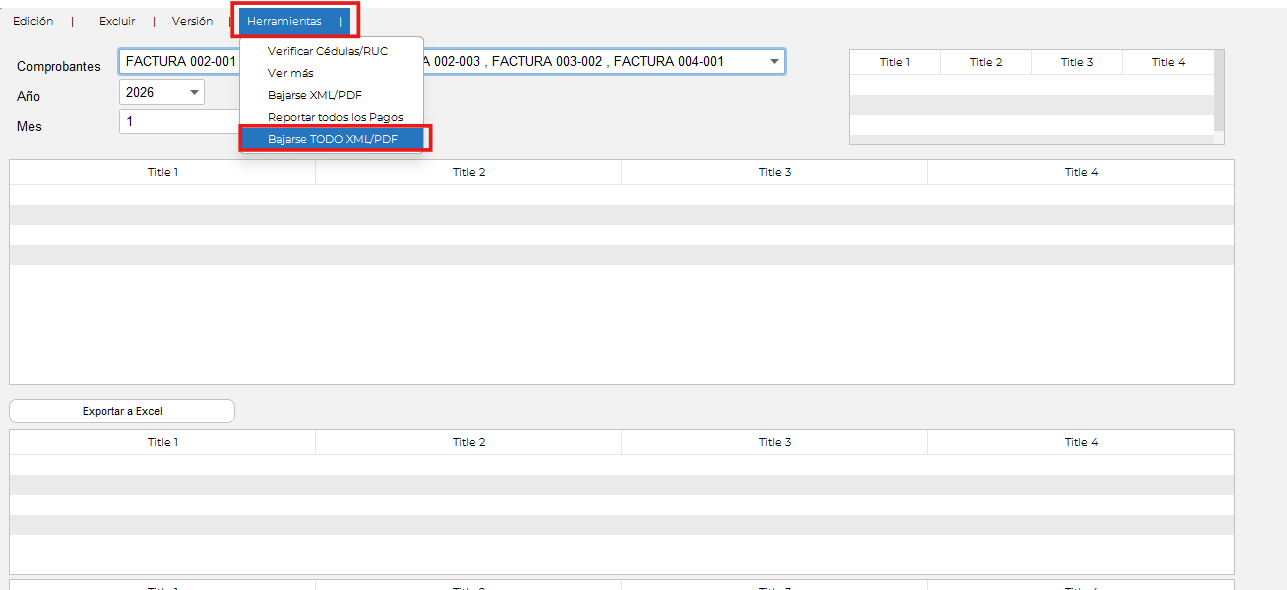Open the Año dropdown showing 2026
1287x590 pixels.
click(194, 93)
